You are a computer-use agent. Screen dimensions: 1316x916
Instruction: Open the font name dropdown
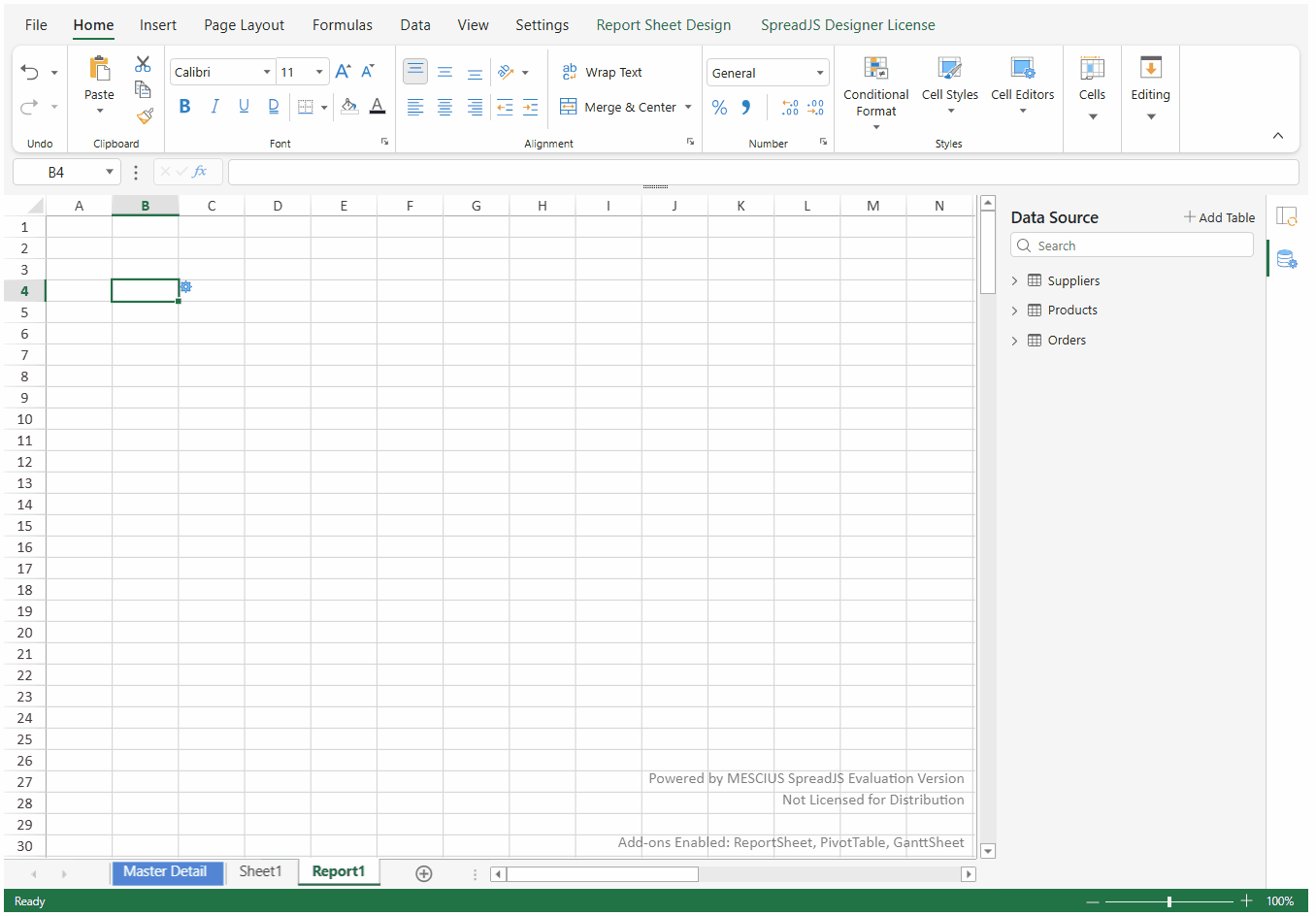(267, 73)
